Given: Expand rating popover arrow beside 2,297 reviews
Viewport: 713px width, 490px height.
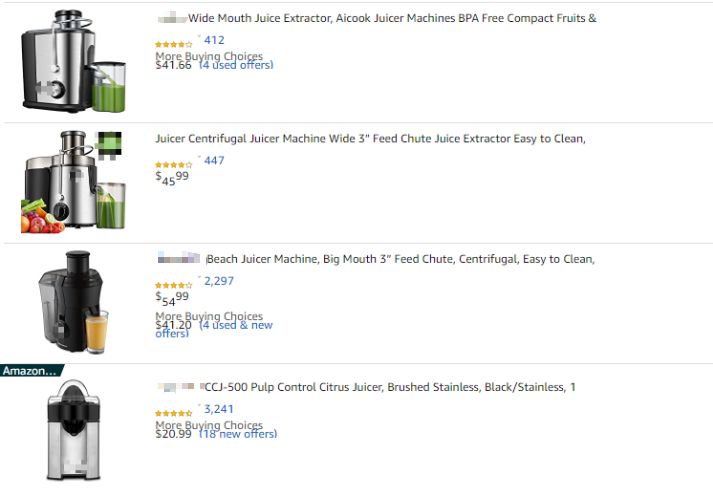Looking at the screenshot, I should click(199, 278).
